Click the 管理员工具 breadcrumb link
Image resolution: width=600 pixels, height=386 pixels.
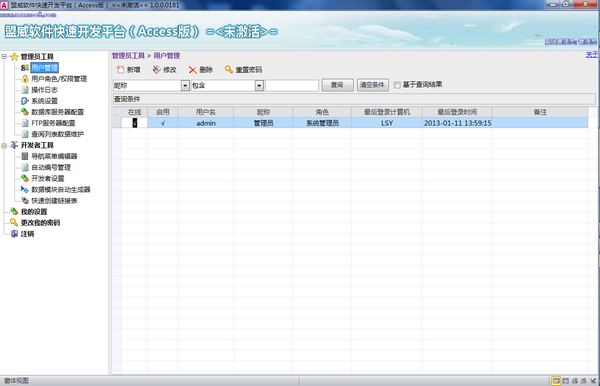pos(128,55)
